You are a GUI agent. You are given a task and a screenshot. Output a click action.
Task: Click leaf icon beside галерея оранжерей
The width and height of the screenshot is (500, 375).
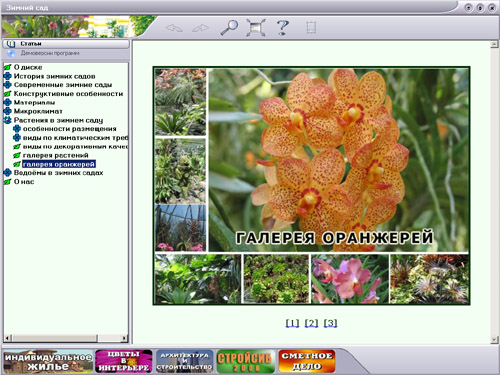tap(17, 164)
